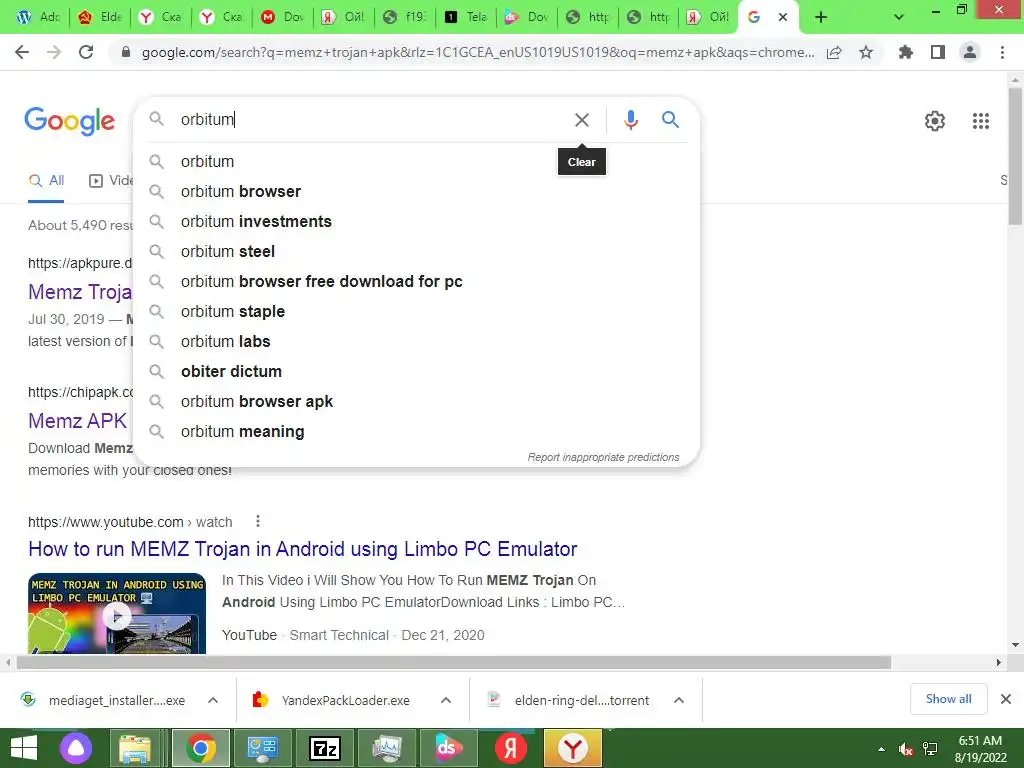Viewport: 1024px width, 768px height.
Task: Submit search with blue magnifier icon
Action: coord(670,120)
